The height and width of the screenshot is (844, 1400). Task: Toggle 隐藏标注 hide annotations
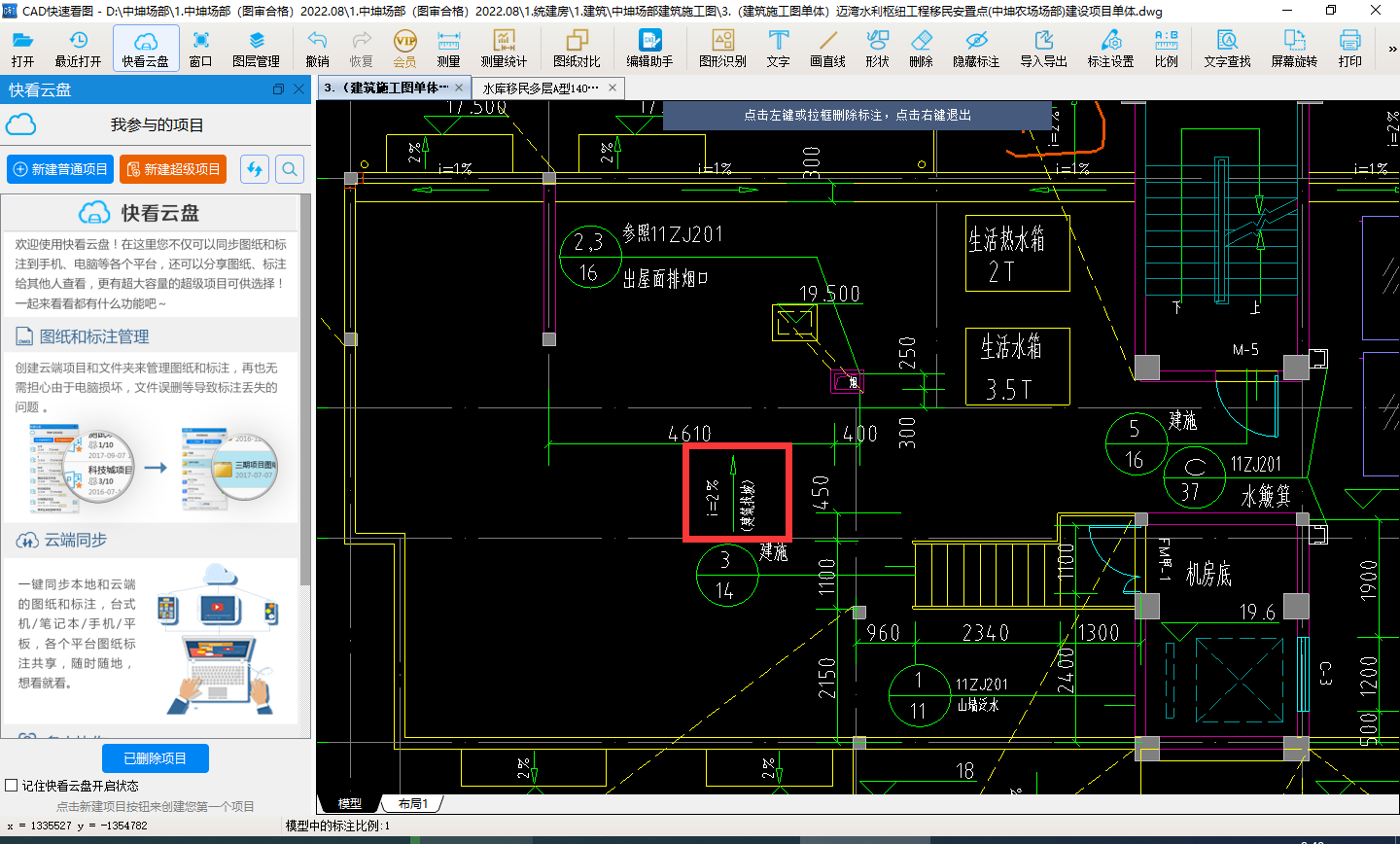[976, 49]
